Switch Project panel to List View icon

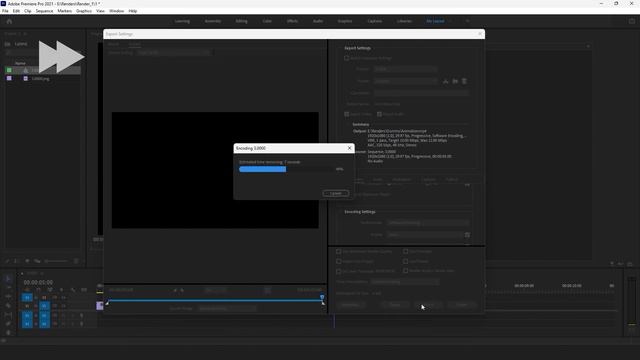[x=17, y=261]
